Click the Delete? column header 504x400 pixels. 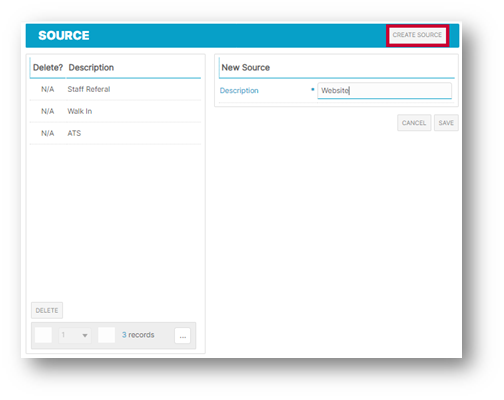[48, 68]
